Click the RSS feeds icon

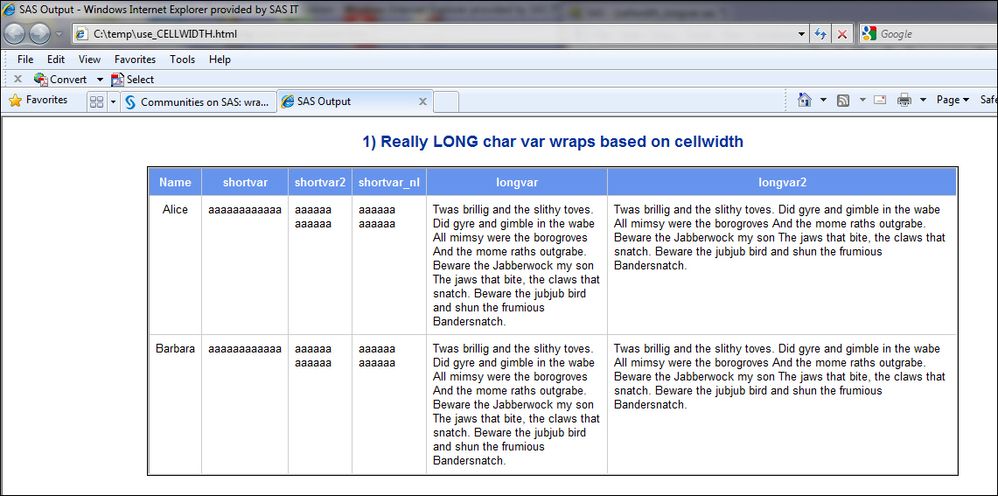point(843,100)
